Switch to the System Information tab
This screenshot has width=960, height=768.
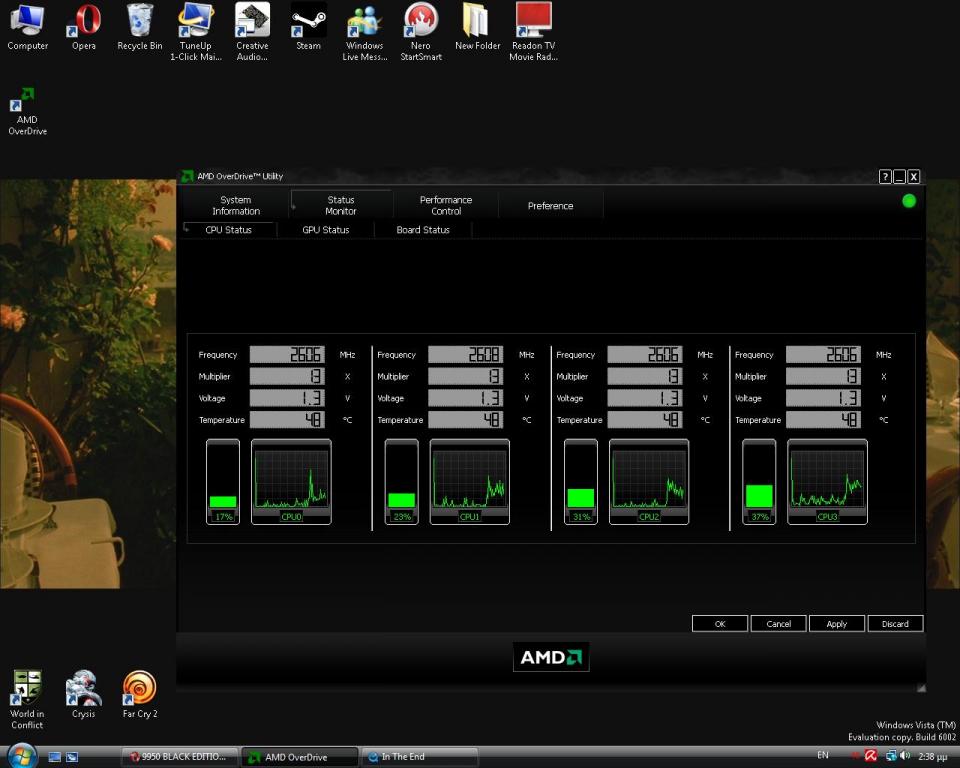pos(236,205)
